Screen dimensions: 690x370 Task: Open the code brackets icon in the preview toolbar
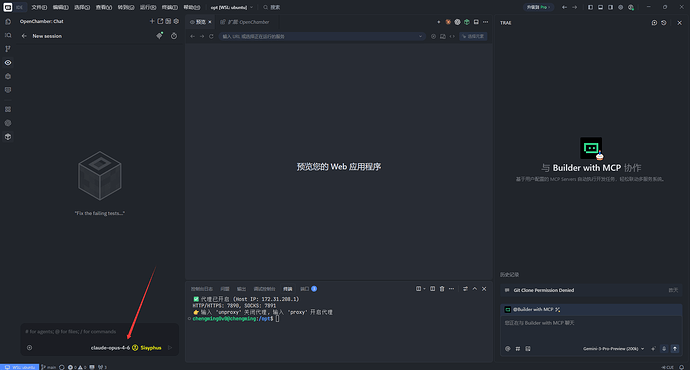click(x=452, y=37)
